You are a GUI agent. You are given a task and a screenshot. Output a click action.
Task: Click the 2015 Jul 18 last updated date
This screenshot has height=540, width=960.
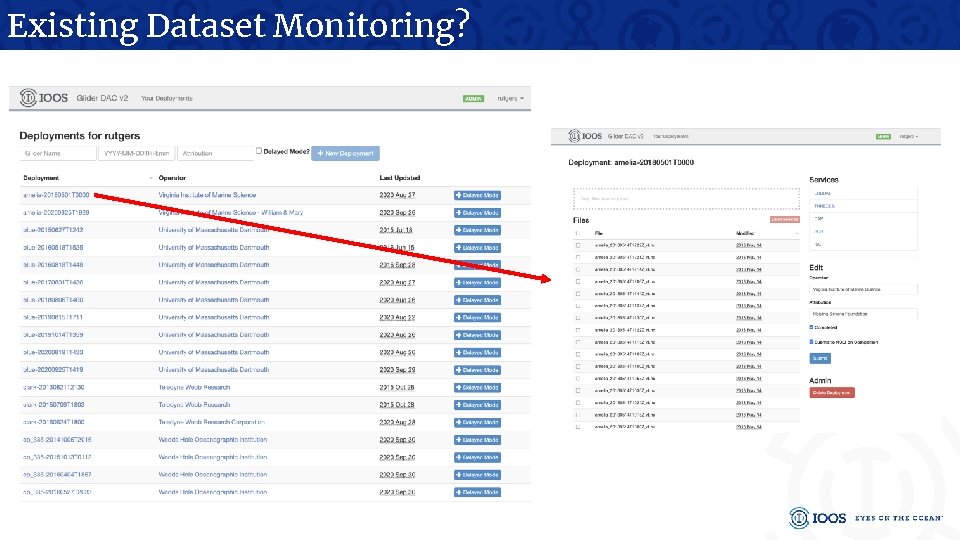pyautogui.click(x=396, y=230)
